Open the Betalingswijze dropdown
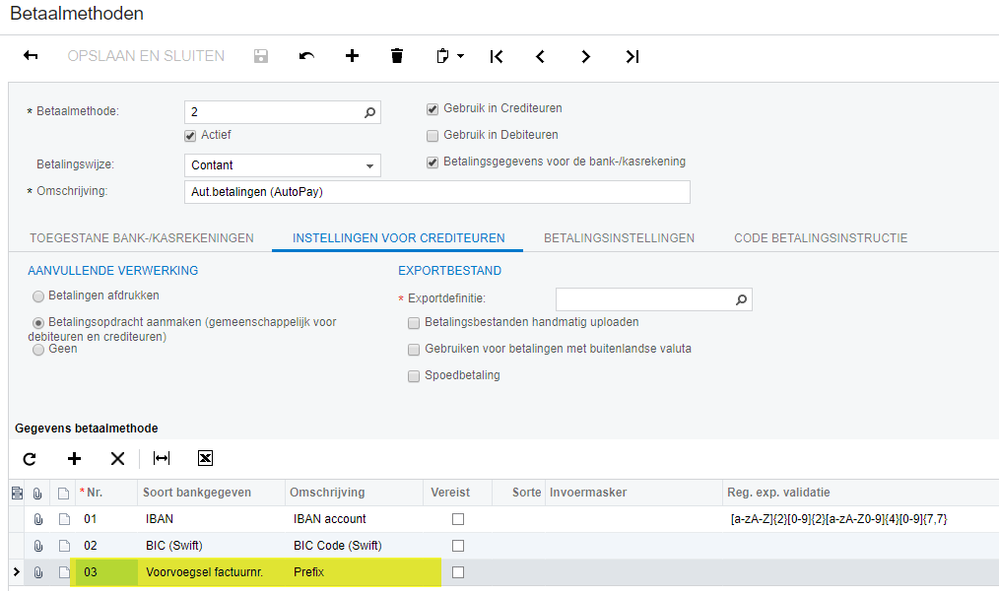 370,166
